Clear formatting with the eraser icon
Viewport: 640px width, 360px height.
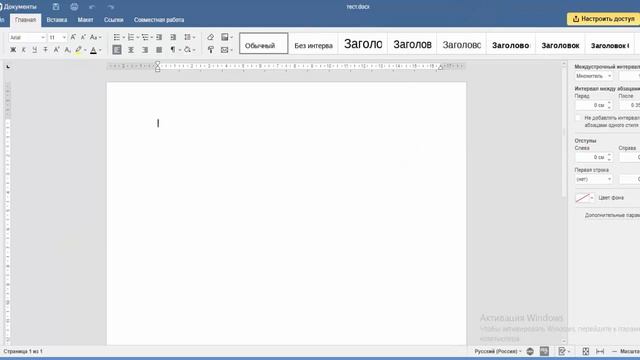click(x=211, y=37)
